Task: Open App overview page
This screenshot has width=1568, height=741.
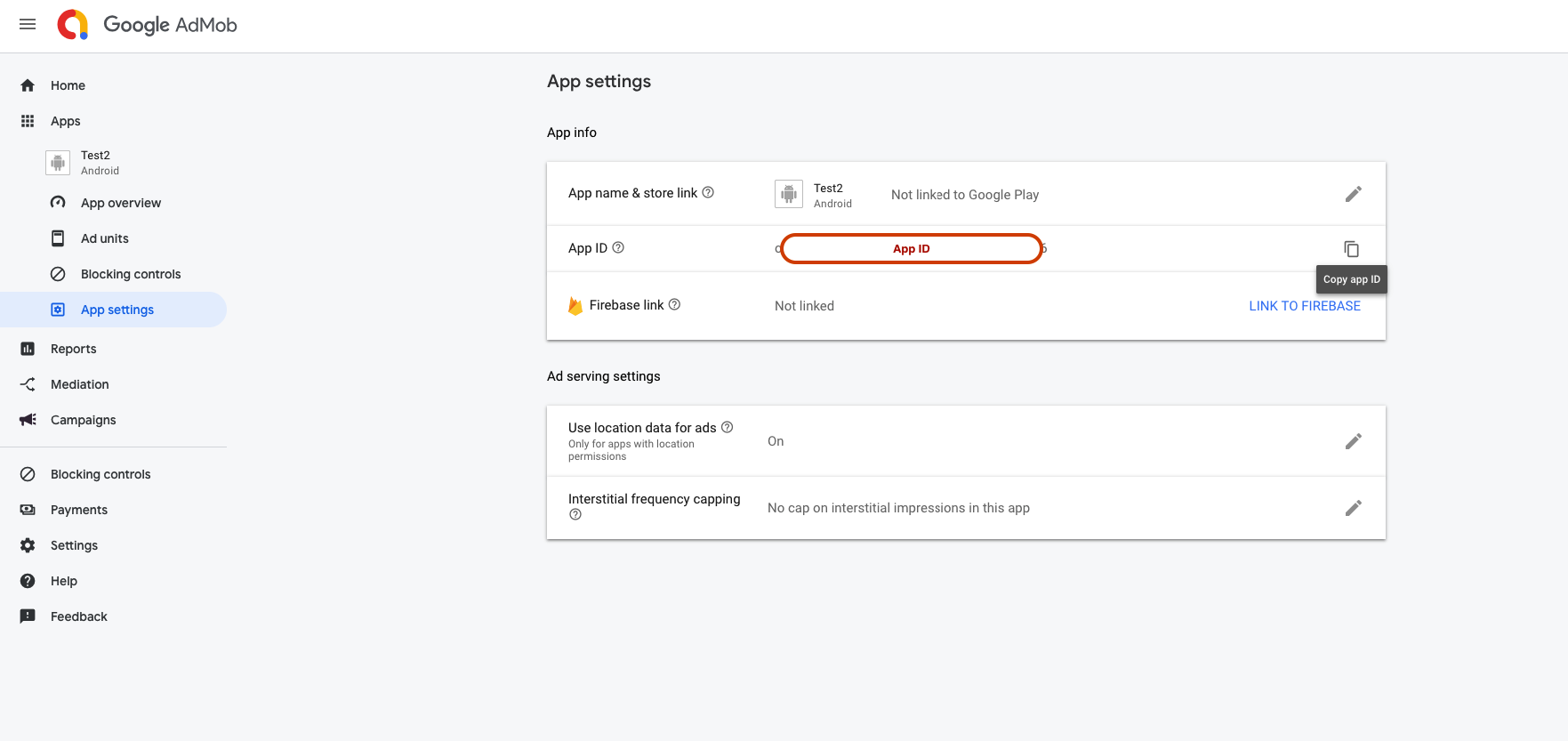Action: click(121, 203)
